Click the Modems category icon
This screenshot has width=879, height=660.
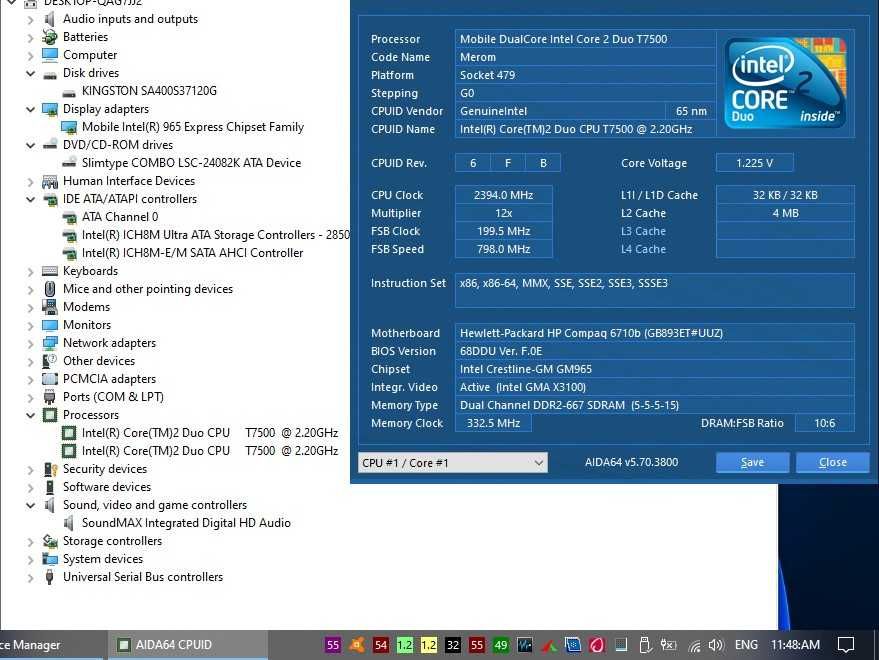[50, 307]
